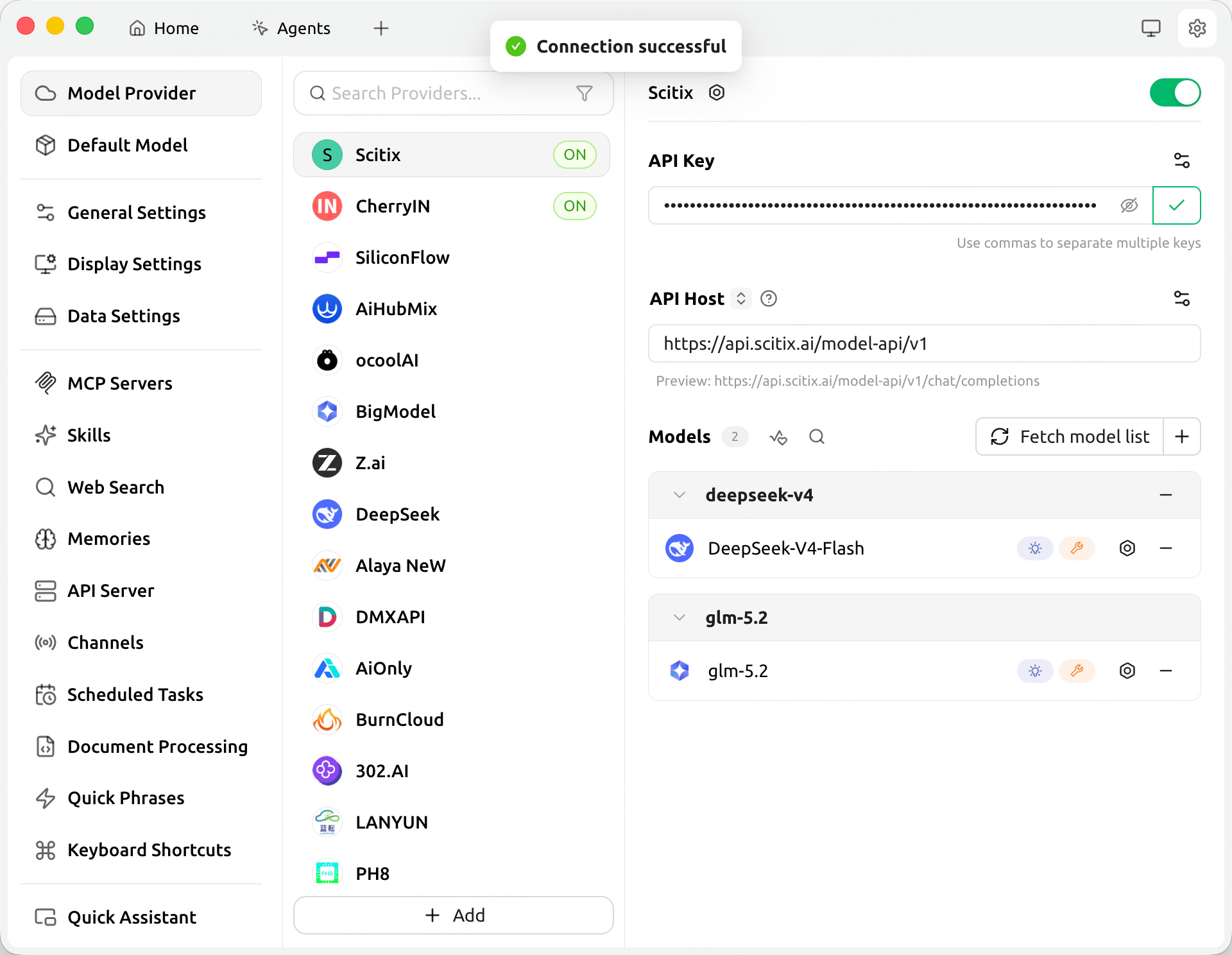Open Display Settings section
The height and width of the screenshot is (955, 1232).
click(141, 264)
